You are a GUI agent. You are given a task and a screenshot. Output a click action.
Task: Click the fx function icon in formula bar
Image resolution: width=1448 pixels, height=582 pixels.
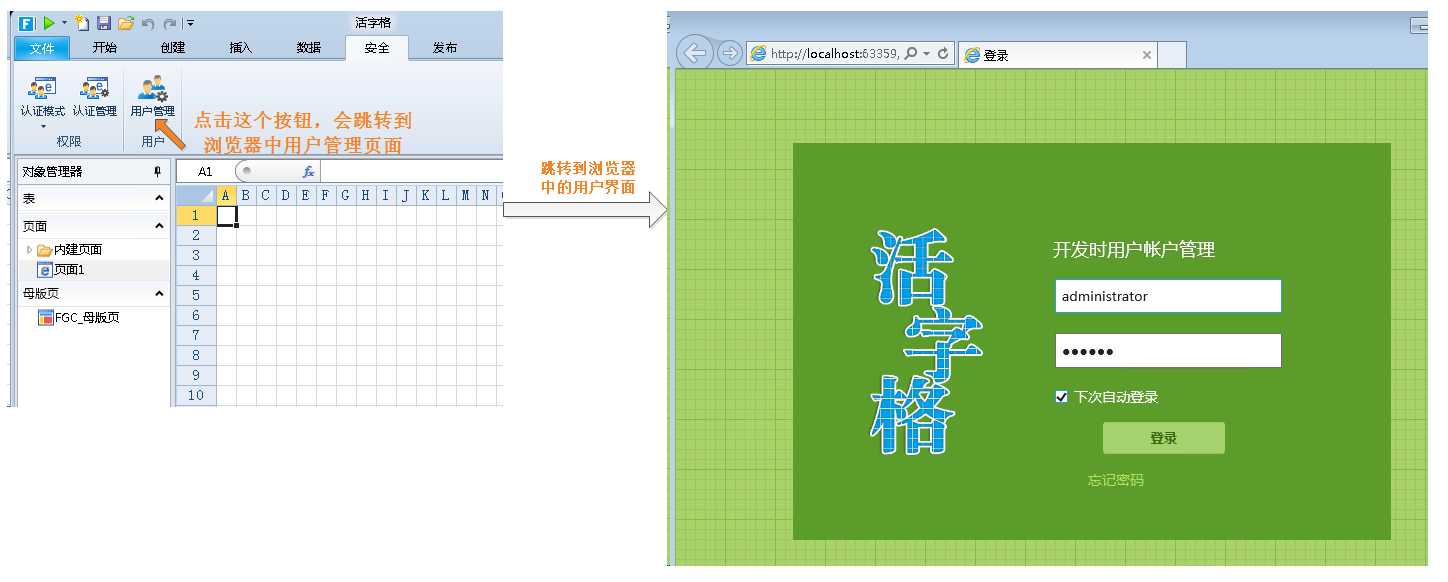[309, 172]
